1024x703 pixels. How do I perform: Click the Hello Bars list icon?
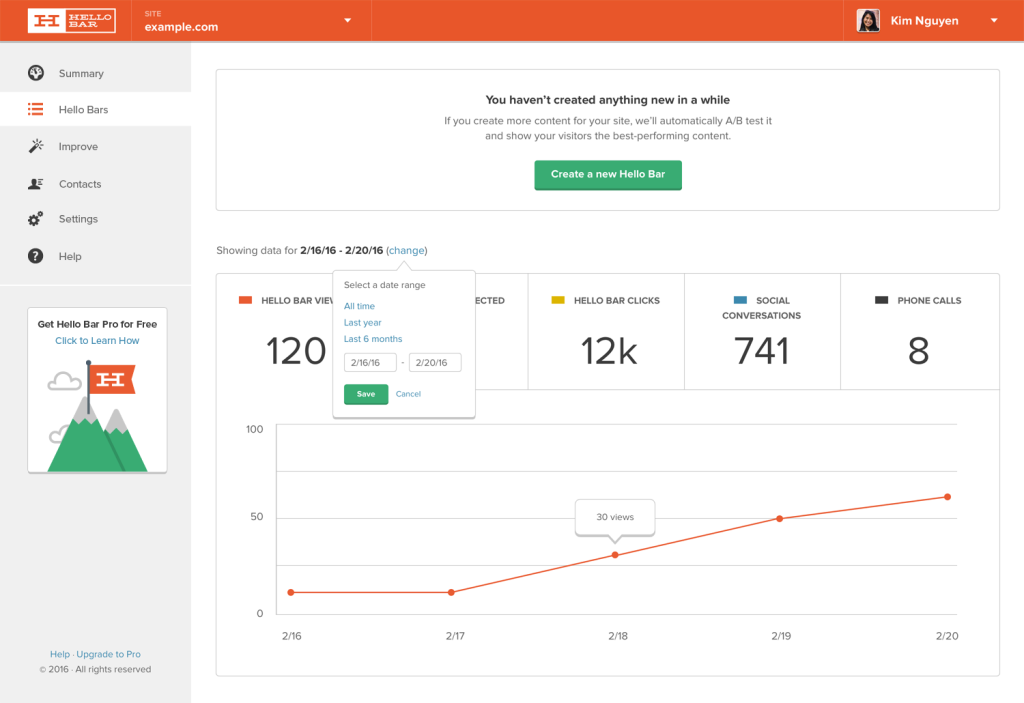click(x=35, y=109)
